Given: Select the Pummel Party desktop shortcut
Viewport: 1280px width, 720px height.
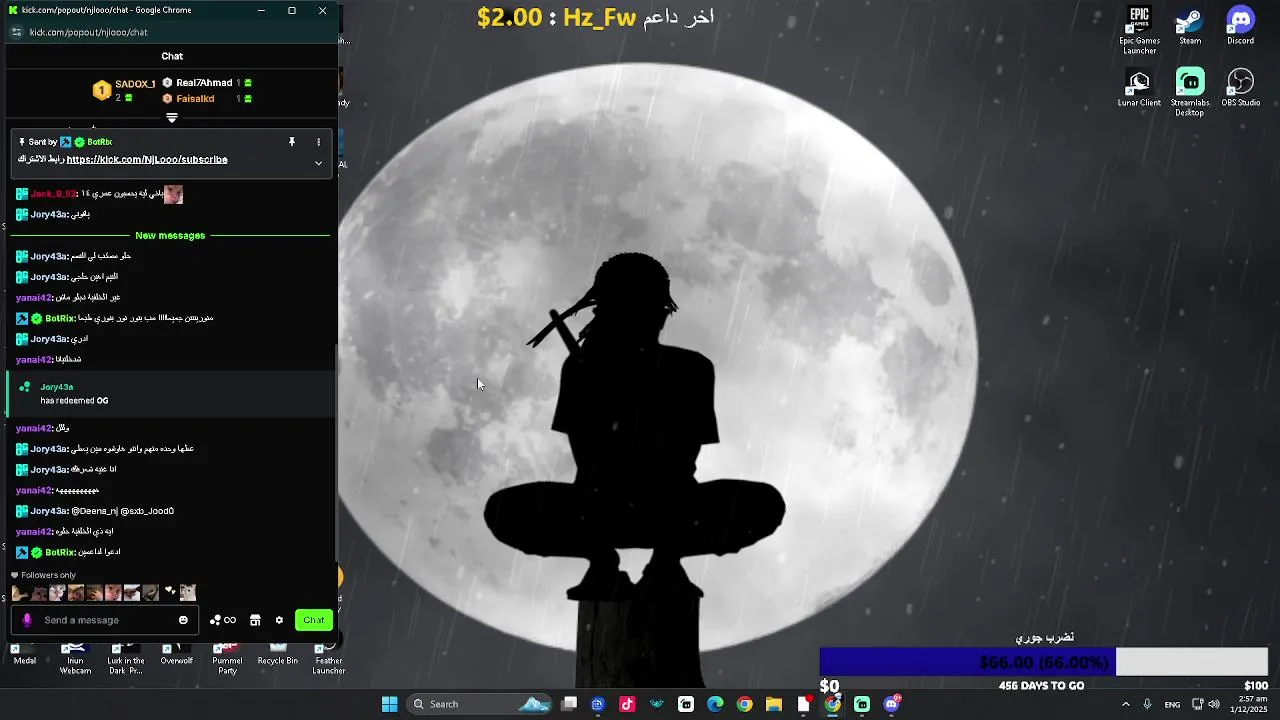Looking at the screenshot, I should [x=227, y=660].
